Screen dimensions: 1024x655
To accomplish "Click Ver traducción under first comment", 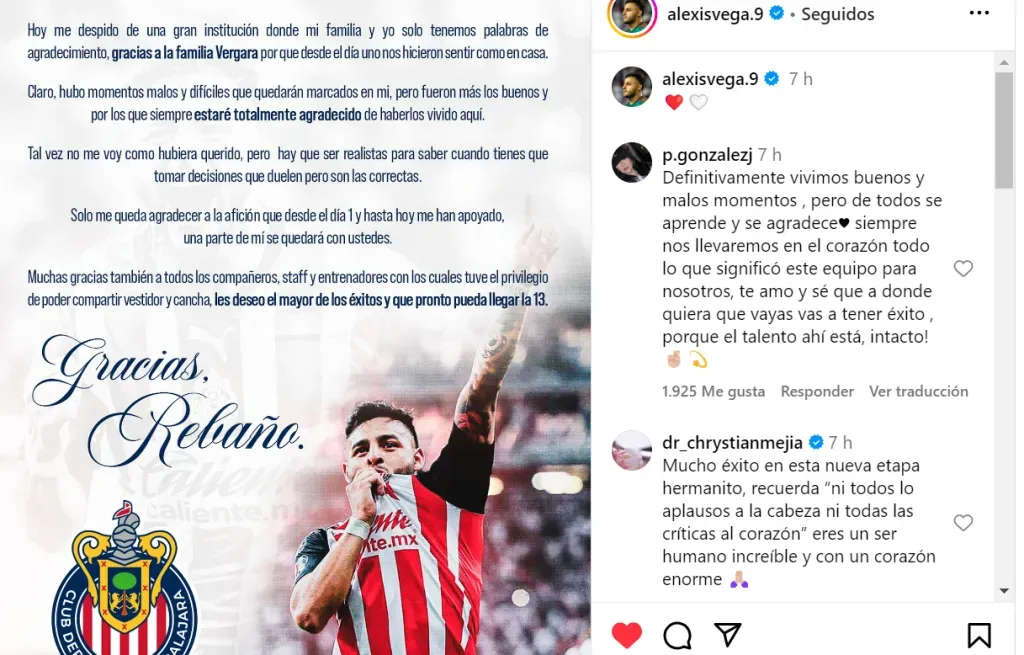I will click(x=918, y=391).
